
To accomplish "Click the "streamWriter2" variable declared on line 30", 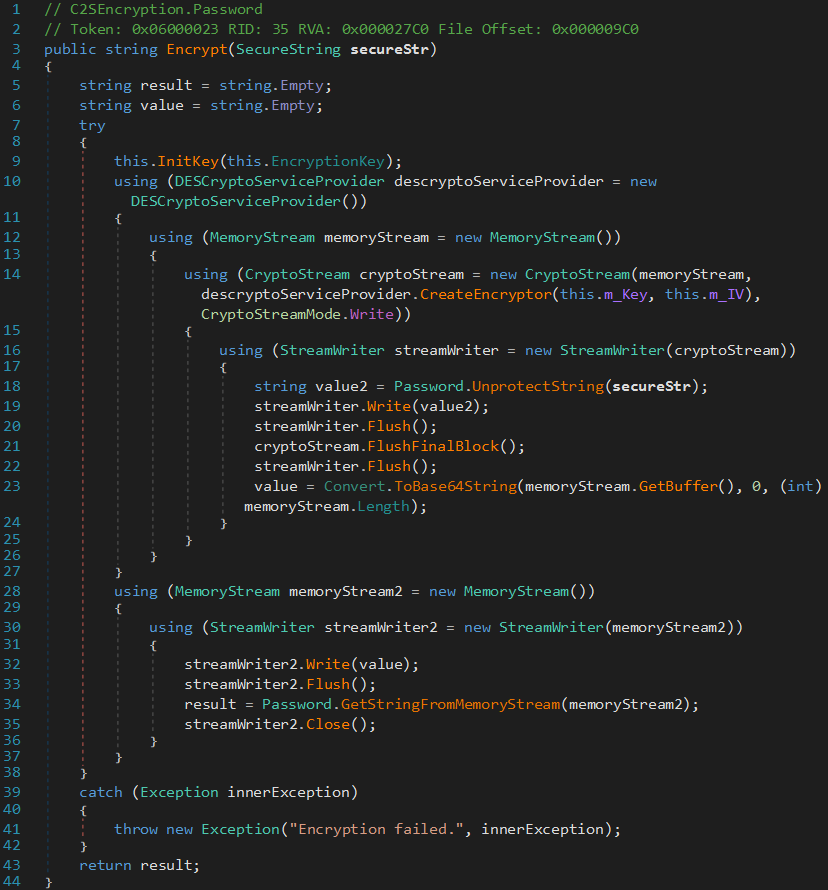I will (381, 627).
